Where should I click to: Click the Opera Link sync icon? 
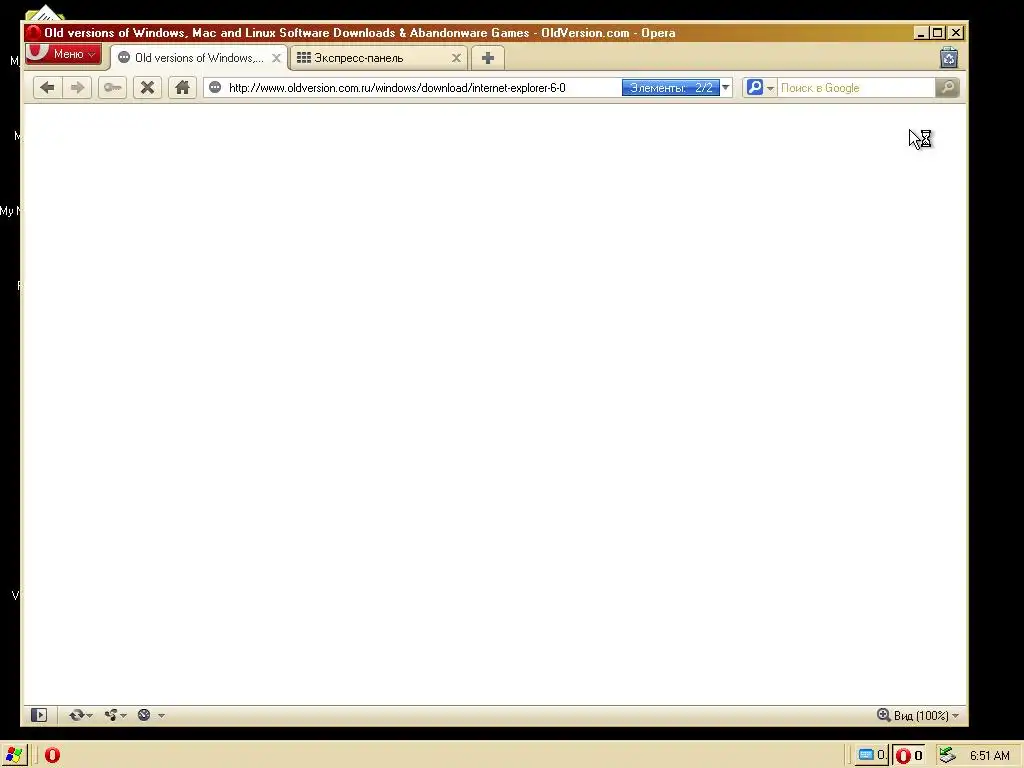(x=76, y=715)
